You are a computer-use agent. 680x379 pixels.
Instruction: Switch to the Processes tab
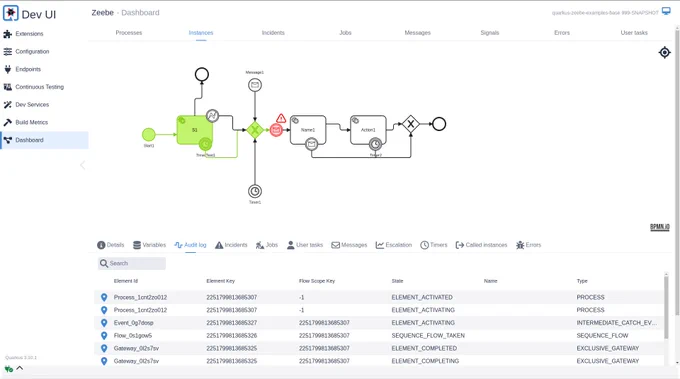click(x=129, y=33)
